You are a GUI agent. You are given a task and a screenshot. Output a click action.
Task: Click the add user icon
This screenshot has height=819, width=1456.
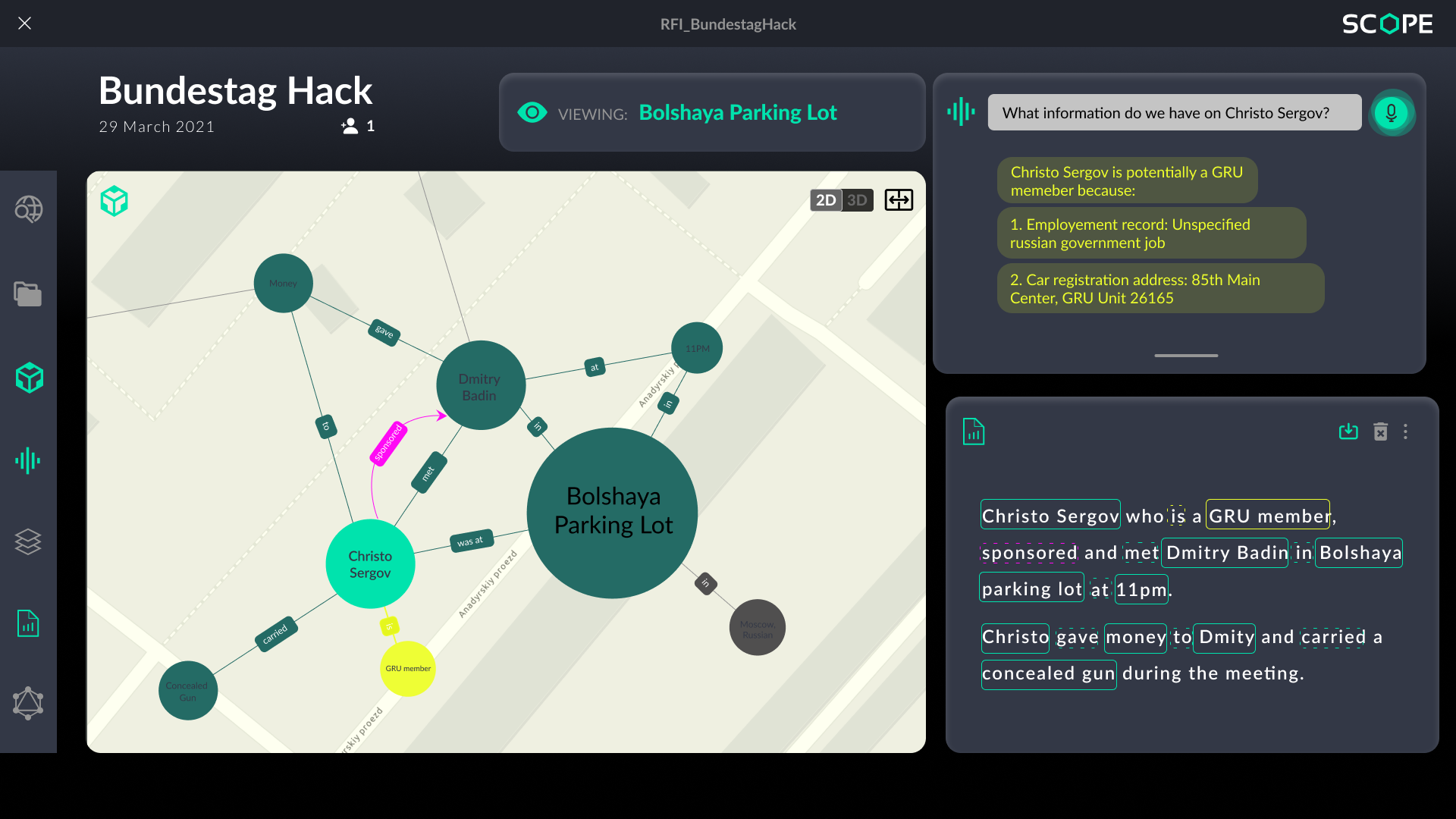point(350,127)
